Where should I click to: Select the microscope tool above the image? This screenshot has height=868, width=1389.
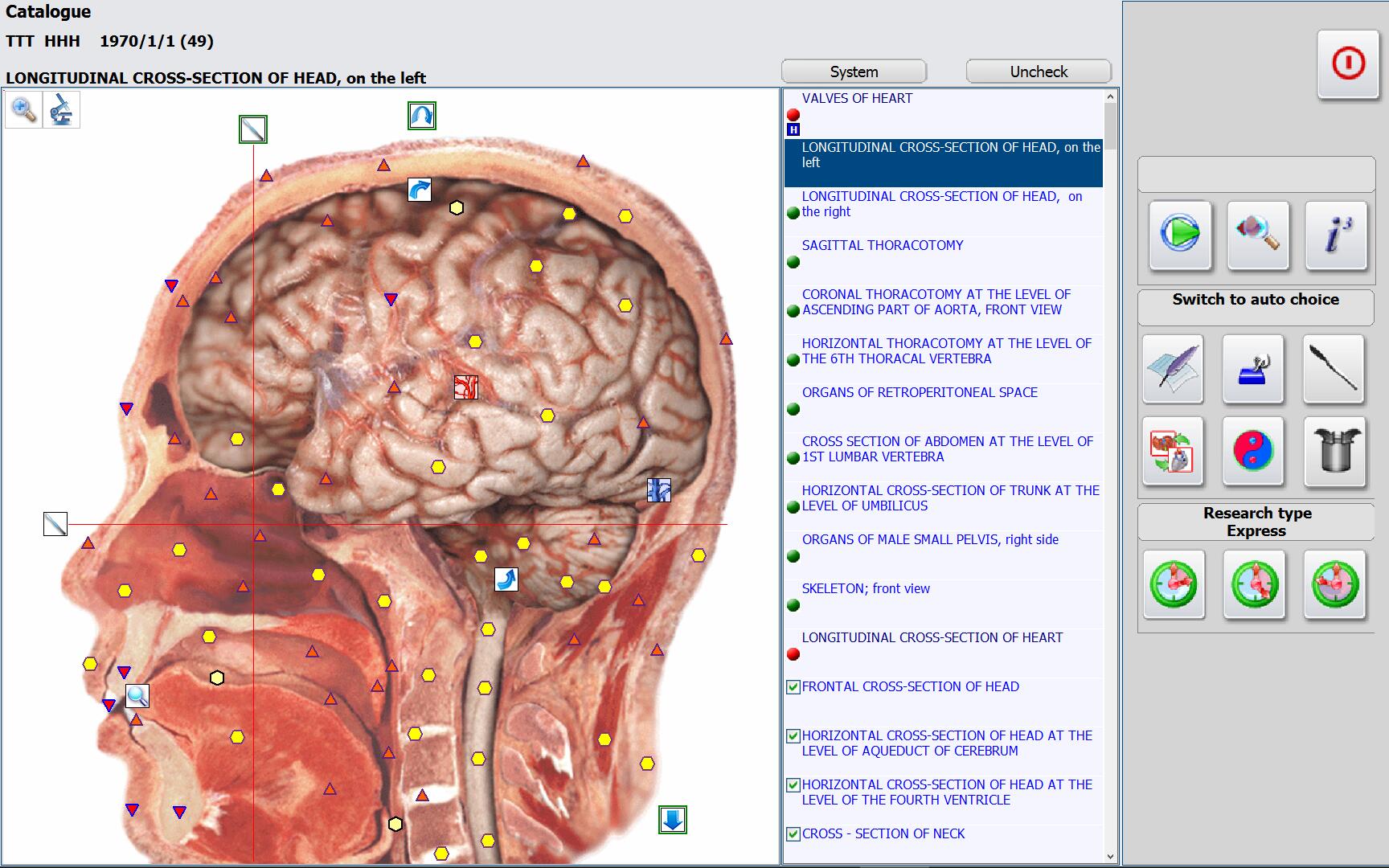tap(61, 110)
